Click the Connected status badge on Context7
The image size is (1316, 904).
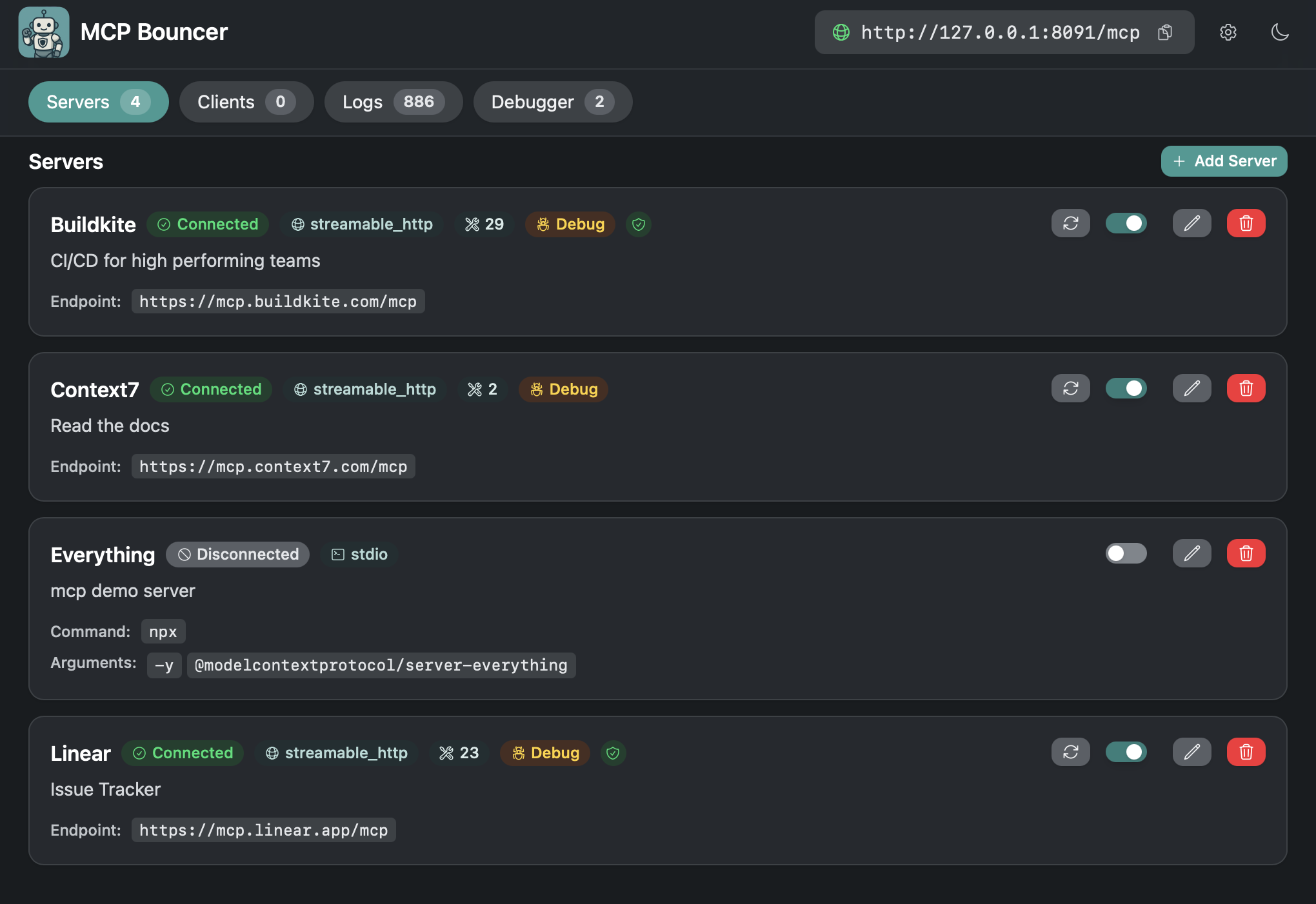[x=211, y=389]
